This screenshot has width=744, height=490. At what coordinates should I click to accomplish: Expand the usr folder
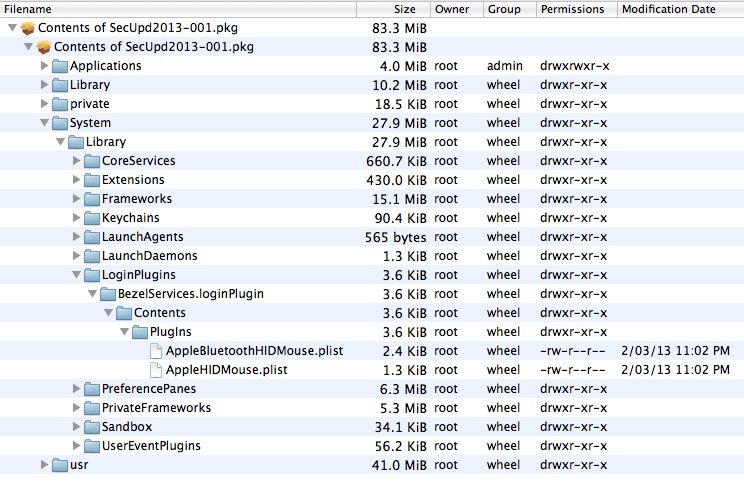45,464
